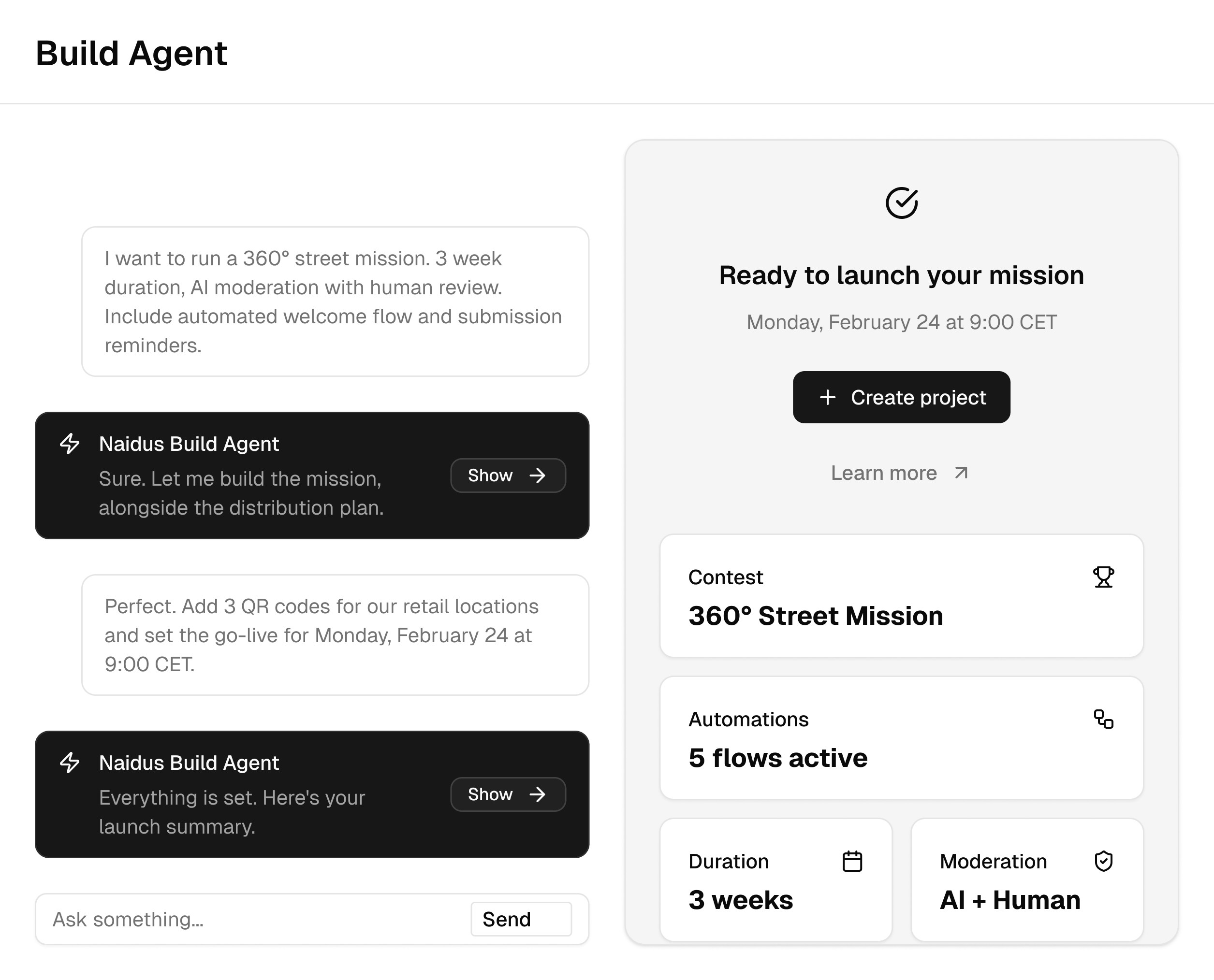
Task: Open the 5 flows active automations card
Action: pyautogui.click(x=901, y=738)
